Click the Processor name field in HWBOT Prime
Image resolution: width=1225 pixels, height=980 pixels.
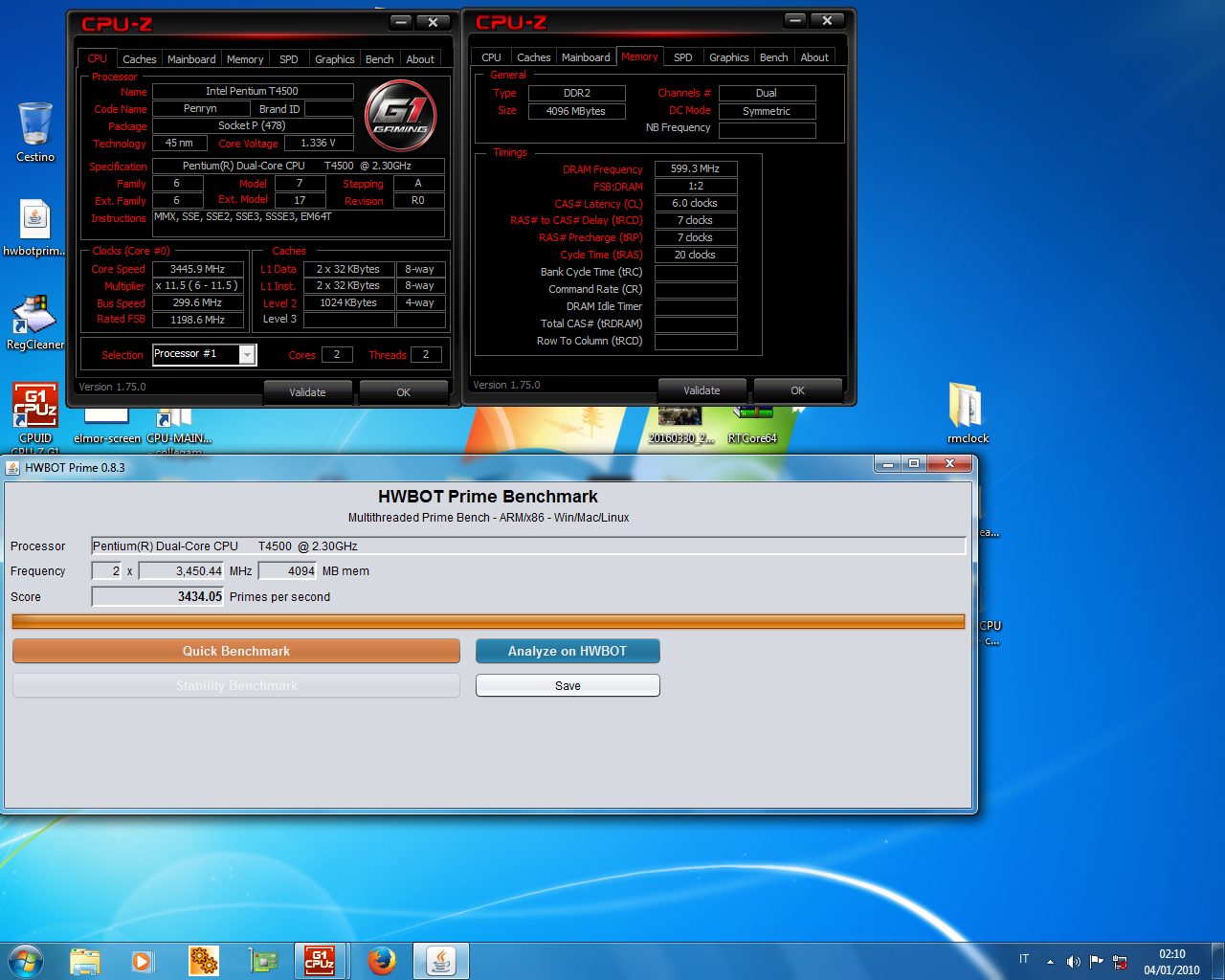click(x=528, y=546)
